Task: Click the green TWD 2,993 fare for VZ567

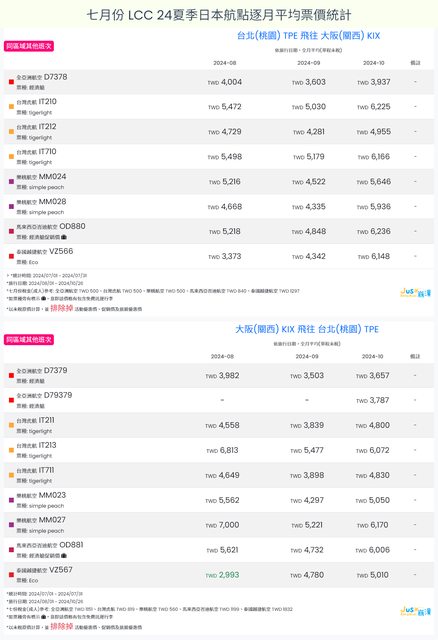Action: [x=222, y=575]
